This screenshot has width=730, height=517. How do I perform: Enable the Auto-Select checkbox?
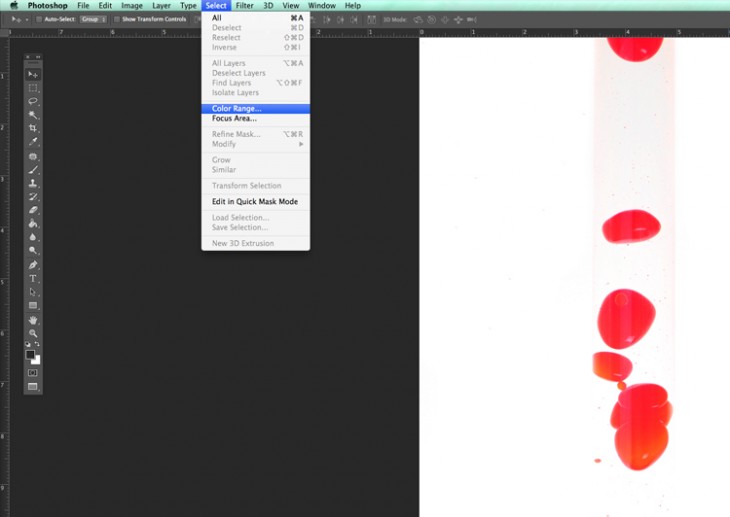(39, 20)
